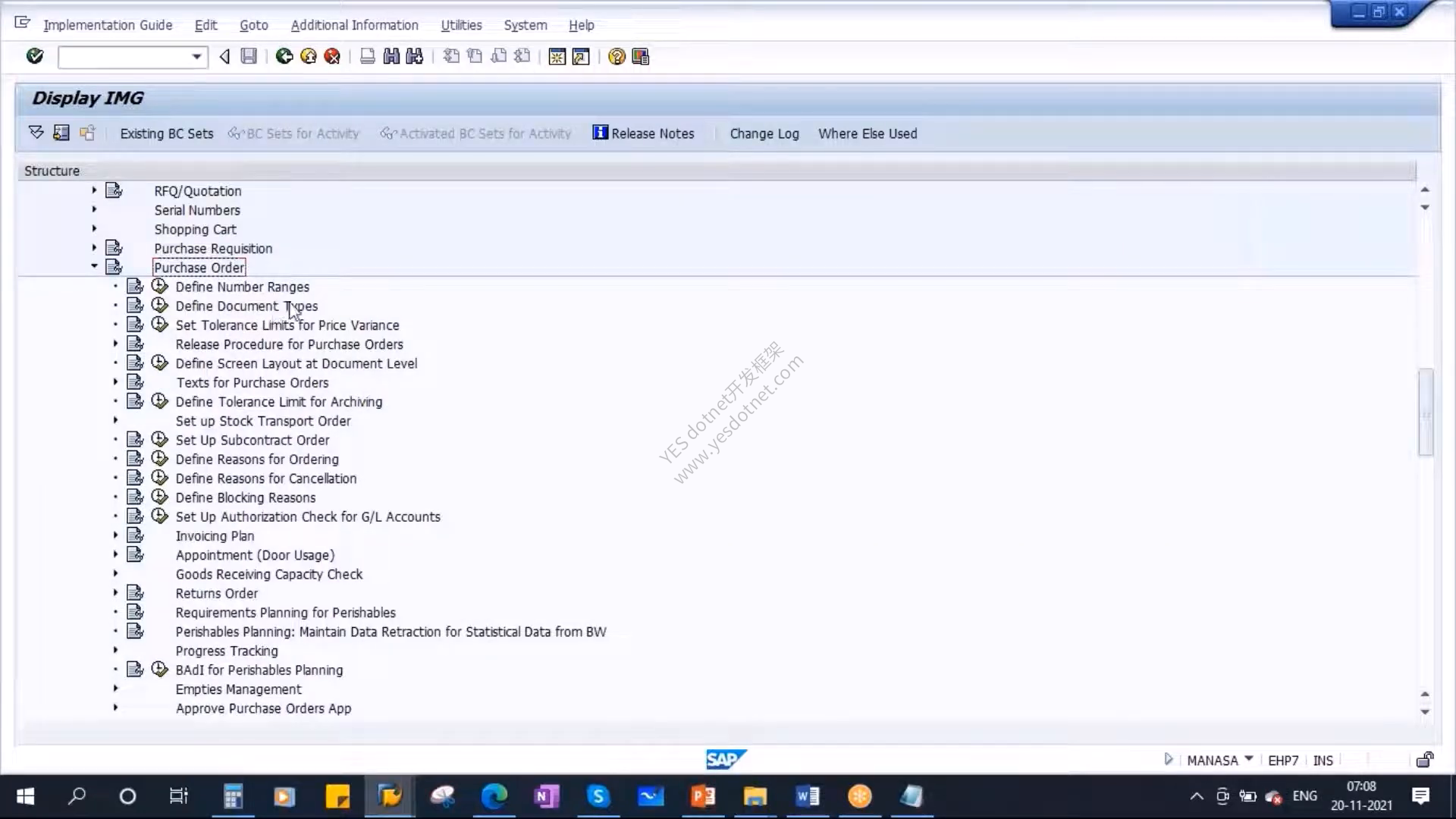
Task: Click the Release Notes button
Action: [x=643, y=133]
